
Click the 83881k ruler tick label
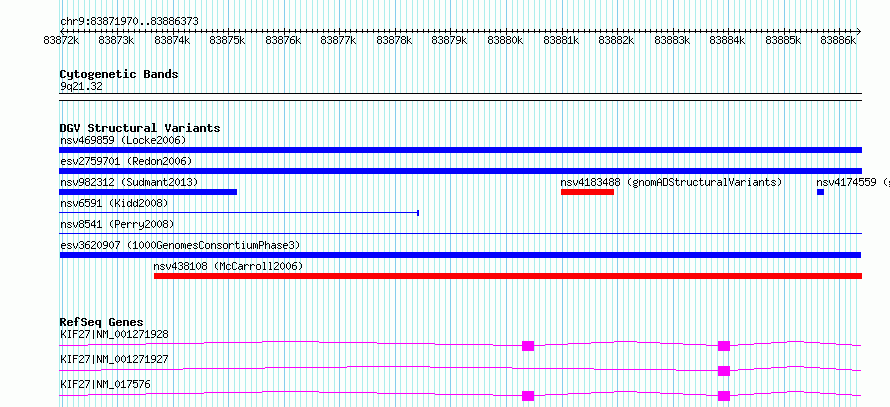(x=561, y=40)
